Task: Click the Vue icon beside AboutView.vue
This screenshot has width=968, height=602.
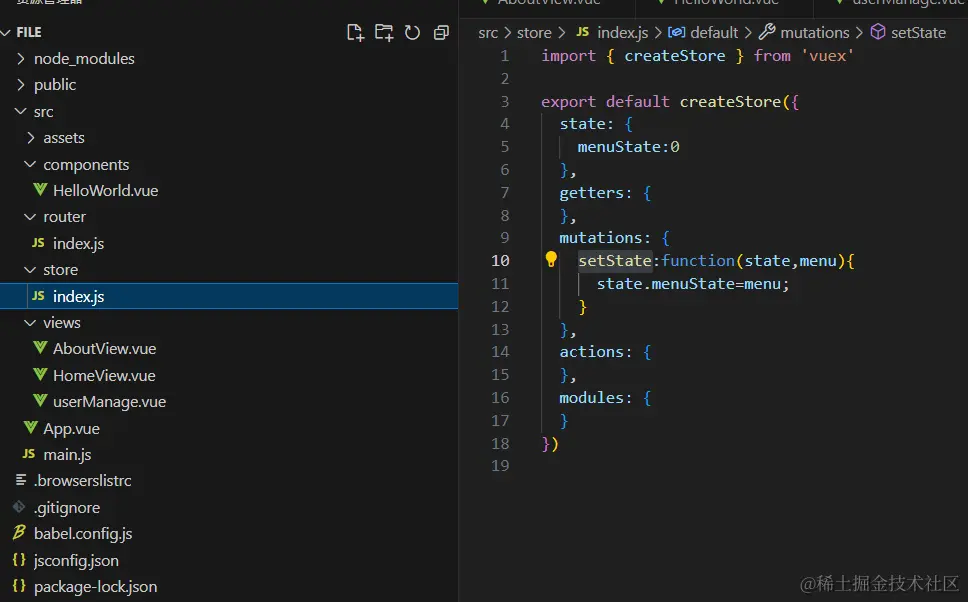Action: click(41, 348)
